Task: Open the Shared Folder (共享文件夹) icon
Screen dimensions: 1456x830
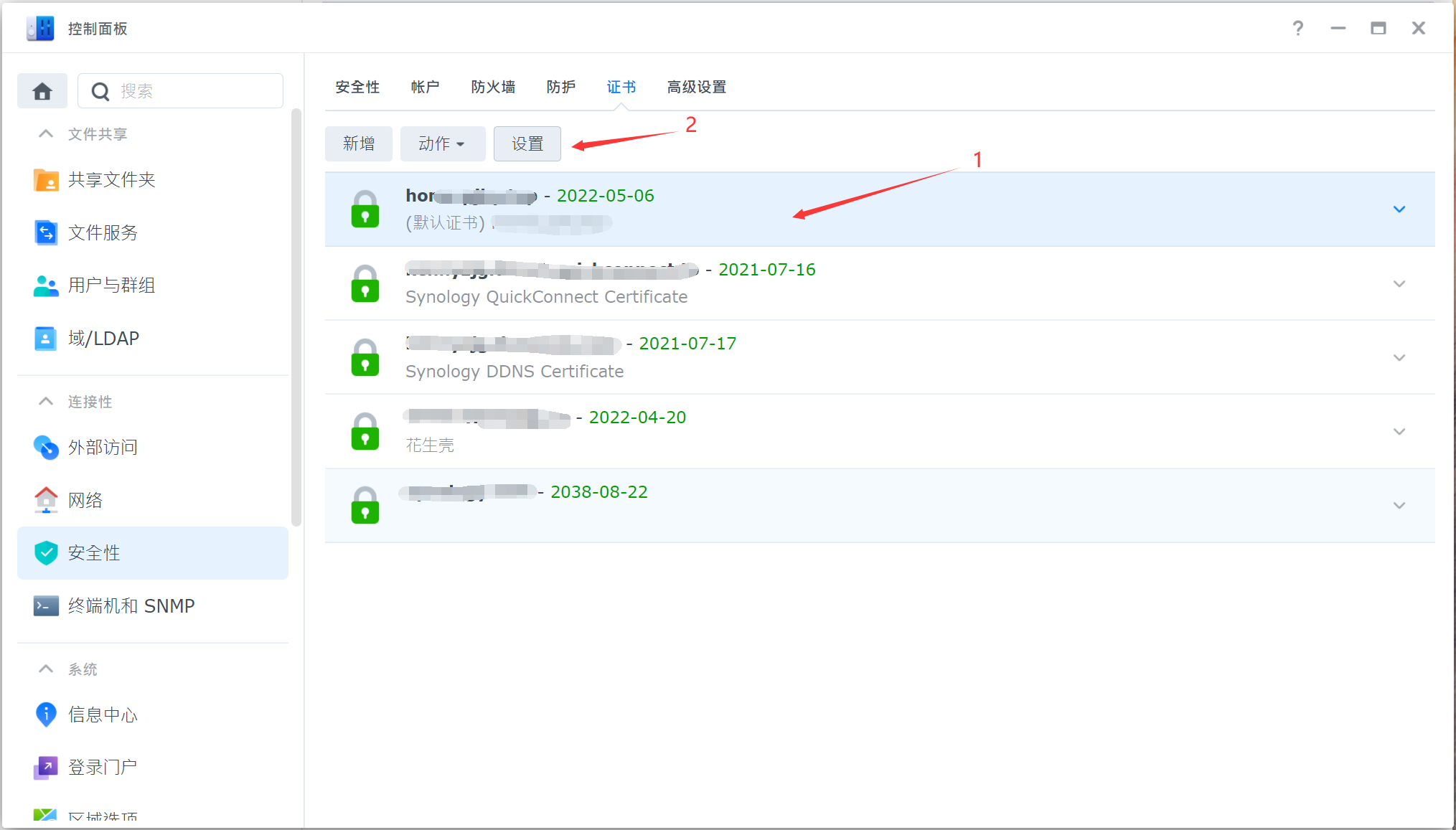Action: tap(47, 180)
